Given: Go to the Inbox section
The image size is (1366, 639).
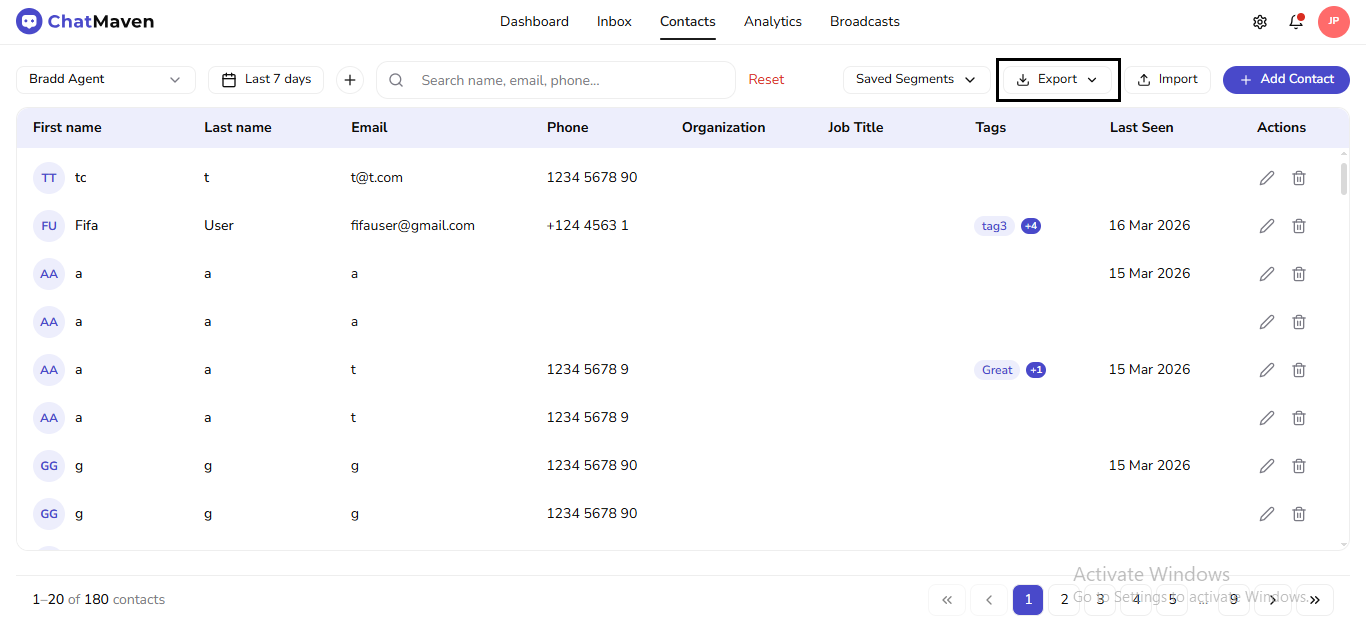Looking at the screenshot, I should (613, 21).
